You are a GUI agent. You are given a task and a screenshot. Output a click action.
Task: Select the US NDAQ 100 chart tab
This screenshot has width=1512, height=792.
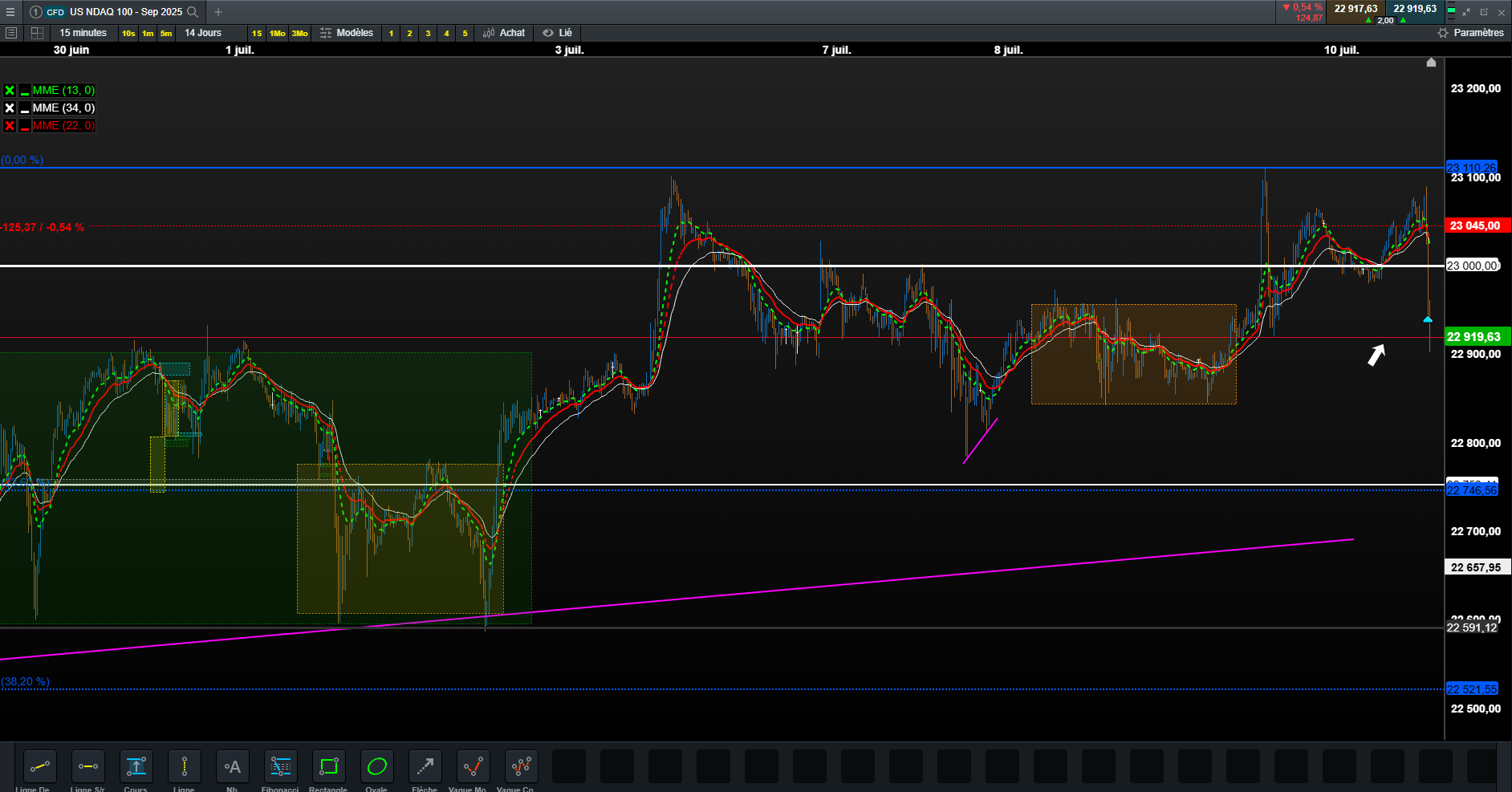114,12
